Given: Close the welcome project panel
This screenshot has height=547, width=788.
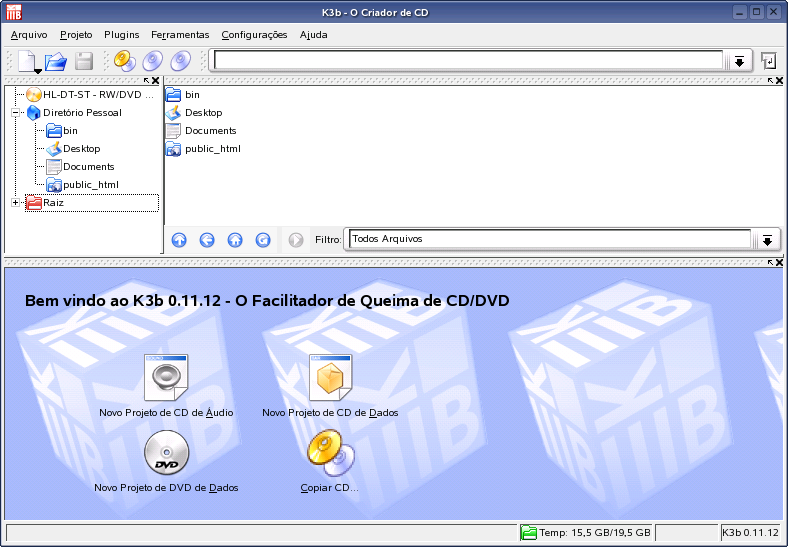Looking at the screenshot, I should 779,262.
